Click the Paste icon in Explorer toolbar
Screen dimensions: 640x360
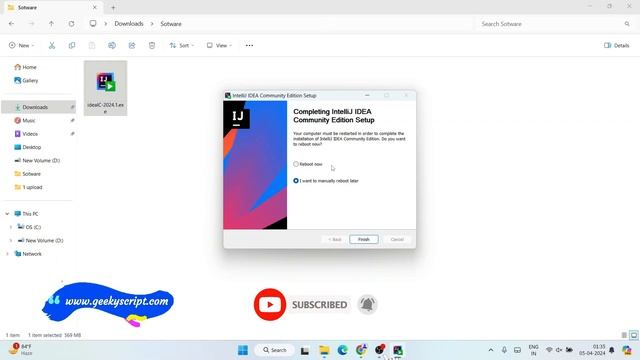(92, 45)
